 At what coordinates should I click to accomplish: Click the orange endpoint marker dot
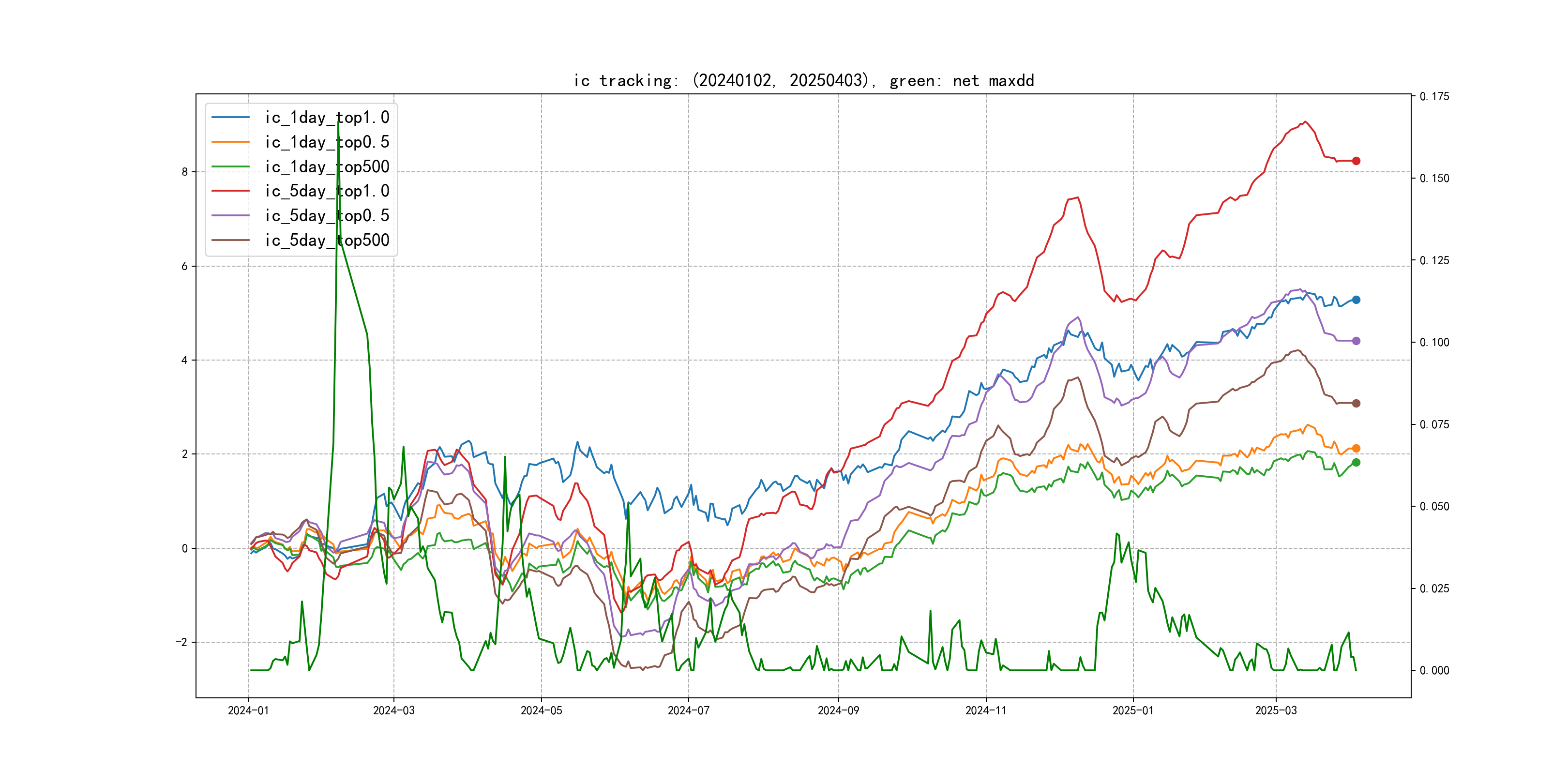(1356, 448)
